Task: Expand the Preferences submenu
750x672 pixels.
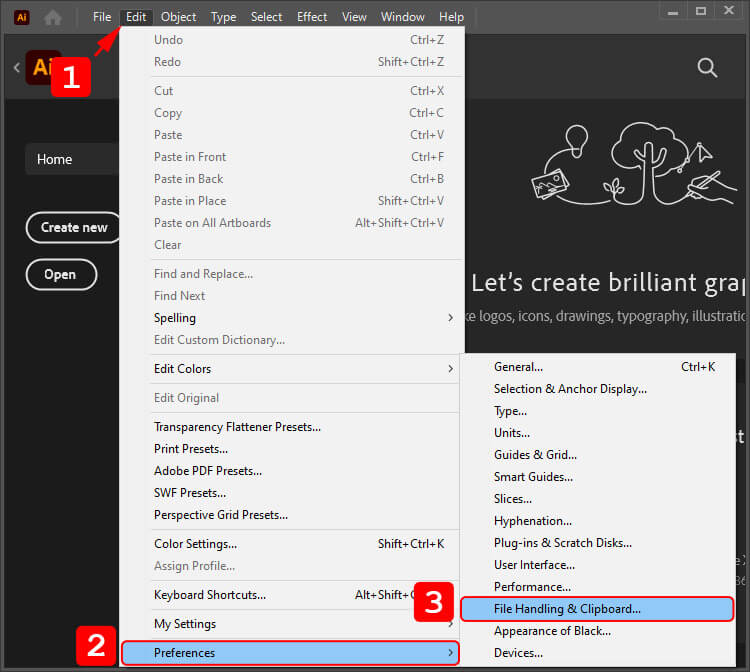Action: pos(290,653)
